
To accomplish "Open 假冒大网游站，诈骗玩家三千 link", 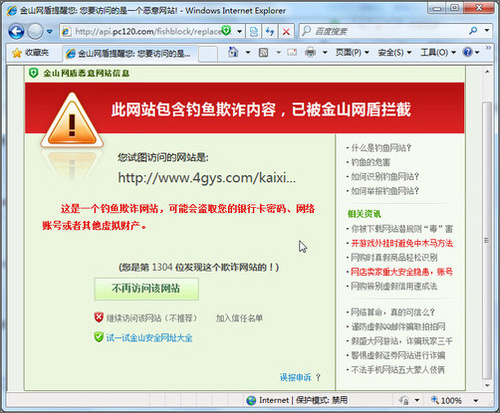I will [x=402, y=341].
